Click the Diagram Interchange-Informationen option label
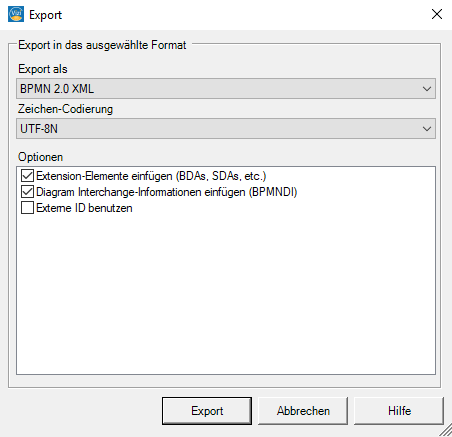This screenshot has height=437, width=452. [167, 192]
